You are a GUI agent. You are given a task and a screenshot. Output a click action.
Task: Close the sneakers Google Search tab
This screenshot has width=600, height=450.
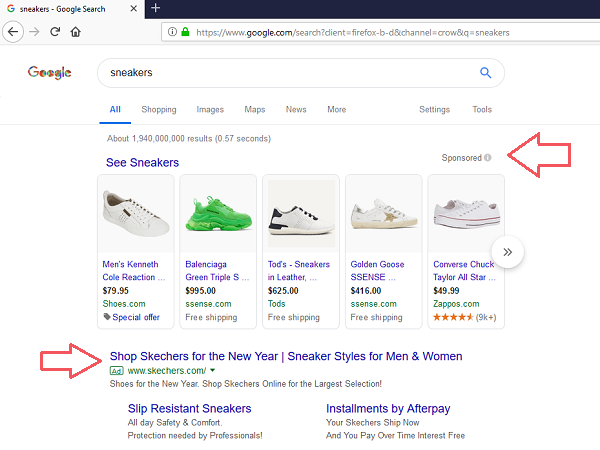(x=134, y=8)
